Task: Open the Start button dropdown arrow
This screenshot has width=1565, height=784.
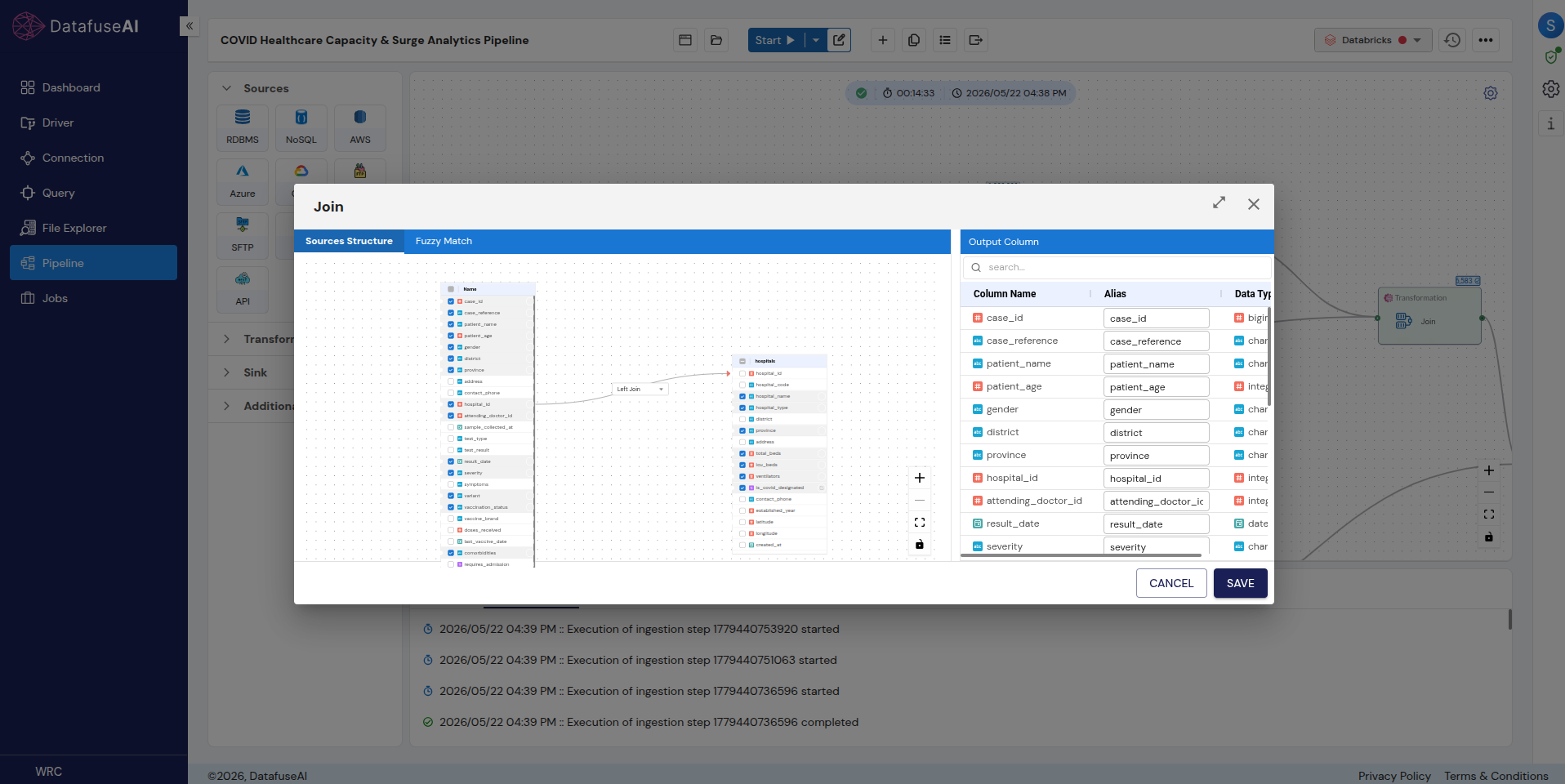Action: click(x=816, y=40)
